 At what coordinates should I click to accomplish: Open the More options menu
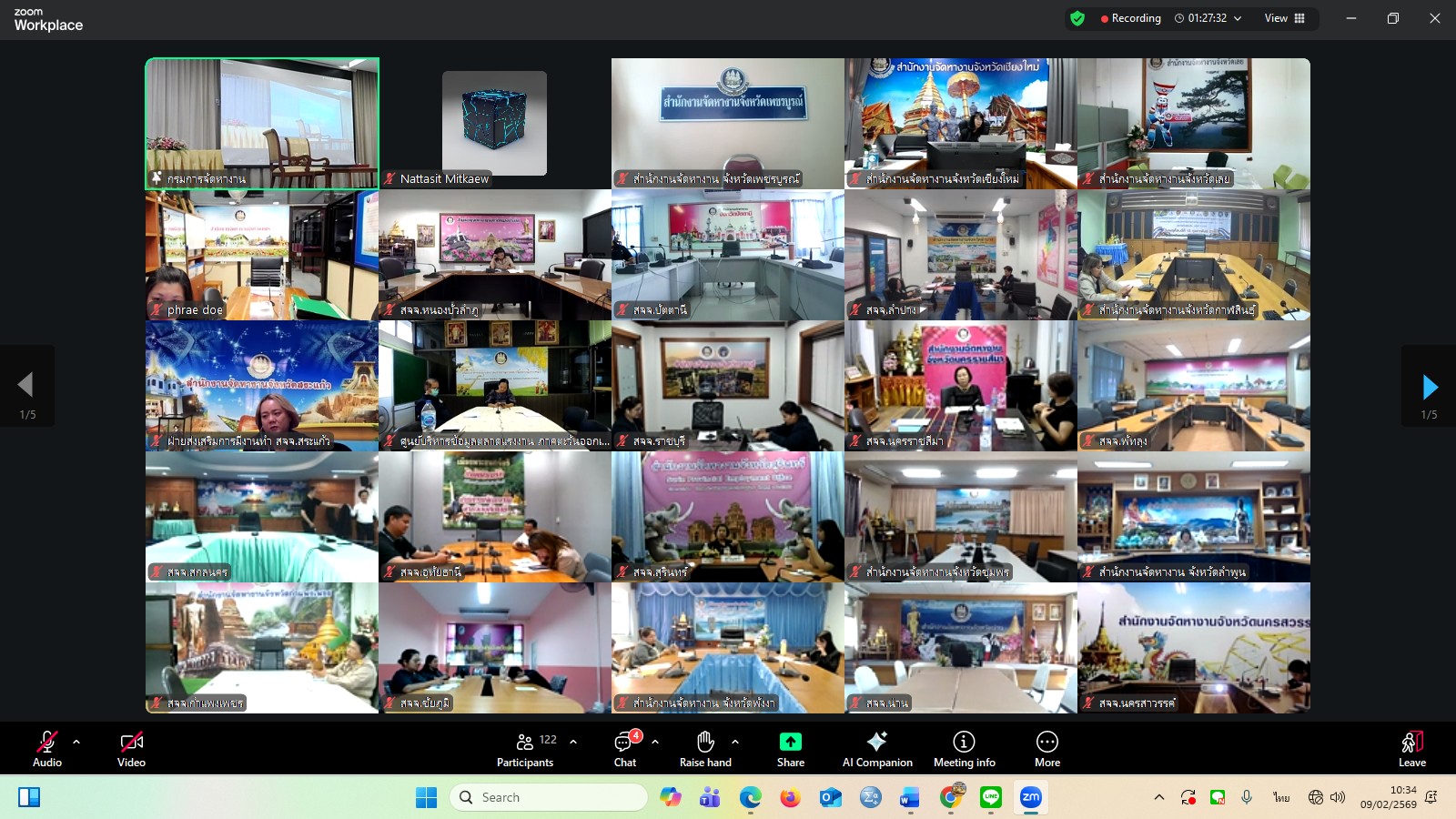[x=1046, y=742]
